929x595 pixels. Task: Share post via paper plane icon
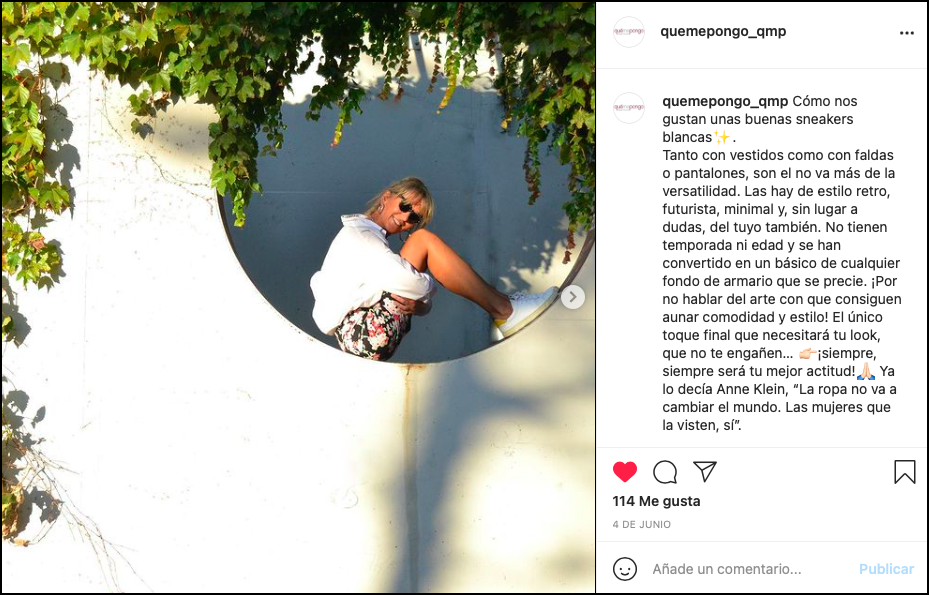(x=705, y=471)
